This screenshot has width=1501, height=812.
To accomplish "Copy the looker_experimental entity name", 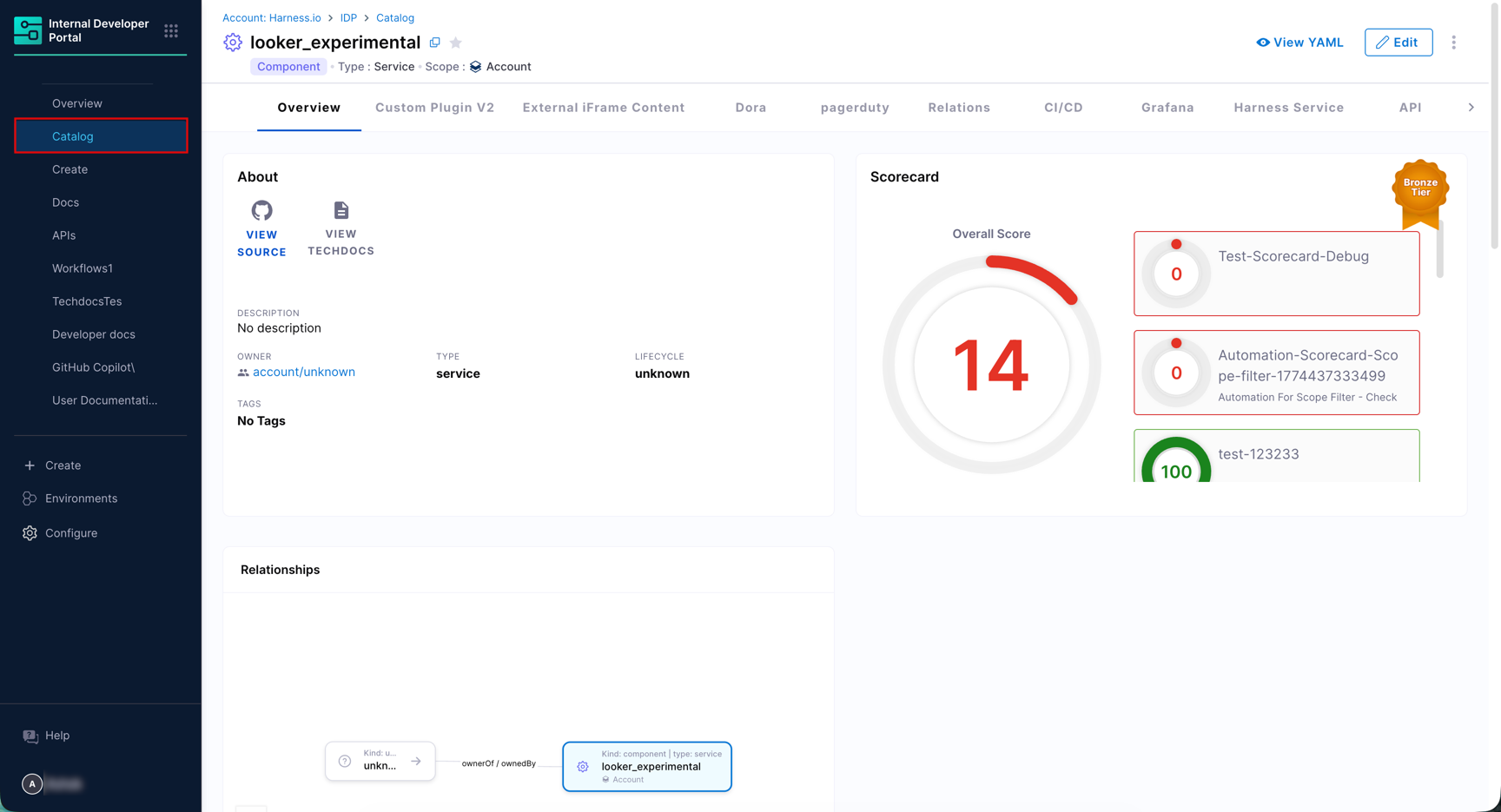I will tap(435, 43).
